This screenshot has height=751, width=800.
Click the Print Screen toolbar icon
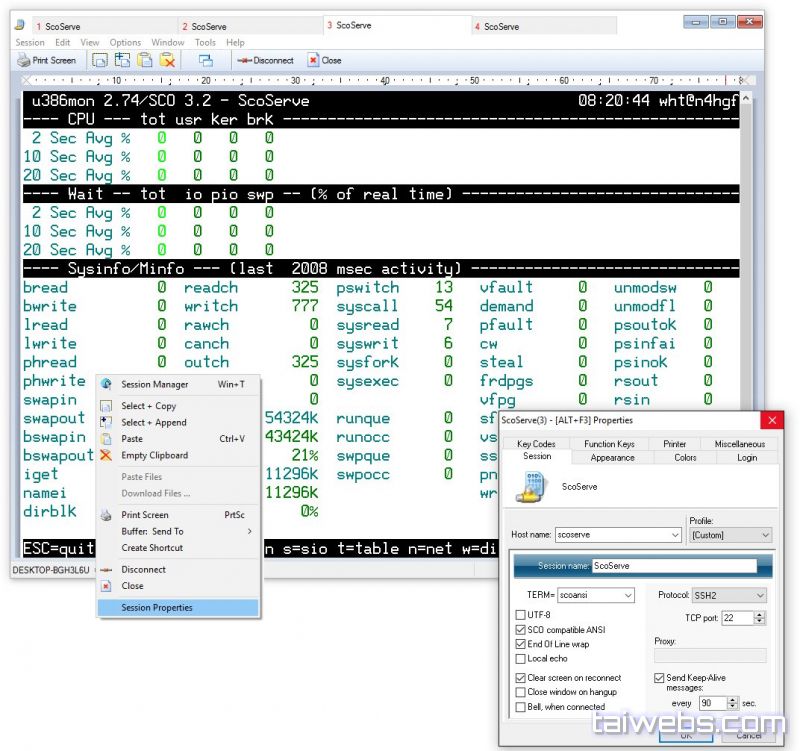46,60
